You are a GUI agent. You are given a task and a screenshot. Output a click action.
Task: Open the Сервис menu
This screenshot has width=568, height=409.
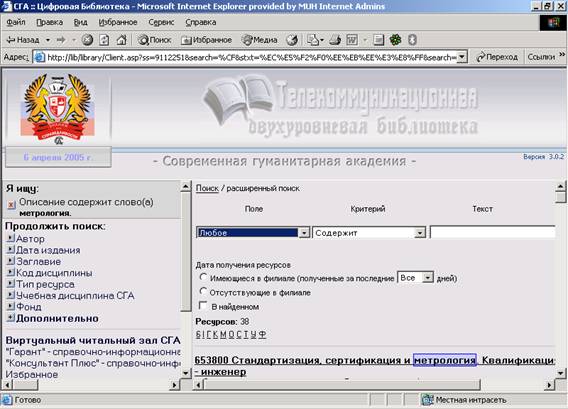pos(161,22)
